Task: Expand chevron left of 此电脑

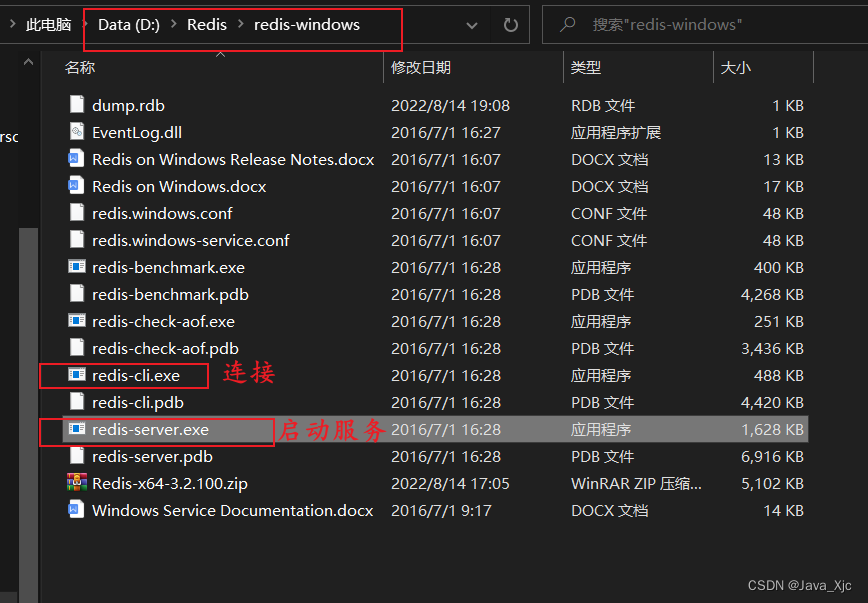Action: pos(12,24)
